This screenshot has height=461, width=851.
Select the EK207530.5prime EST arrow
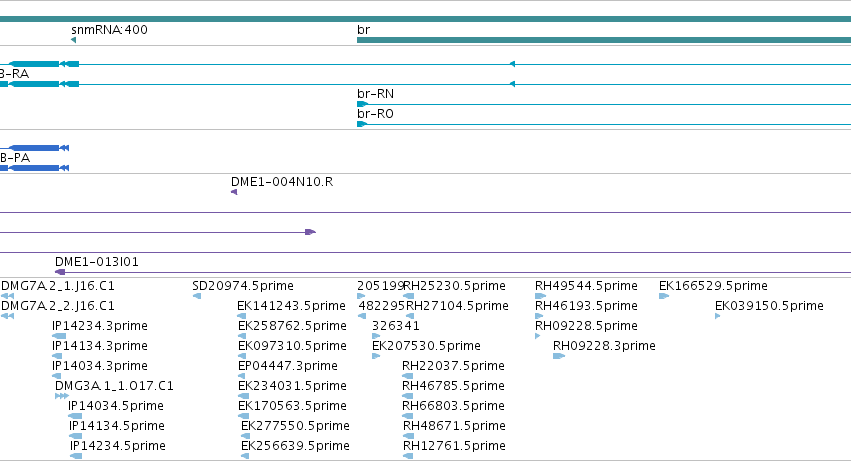click(376, 356)
